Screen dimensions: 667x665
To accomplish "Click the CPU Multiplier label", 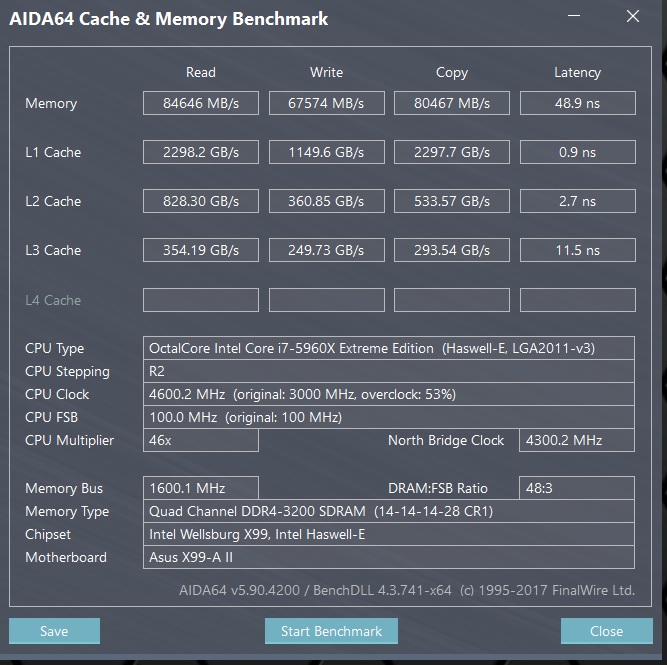I will coord(69,440).
